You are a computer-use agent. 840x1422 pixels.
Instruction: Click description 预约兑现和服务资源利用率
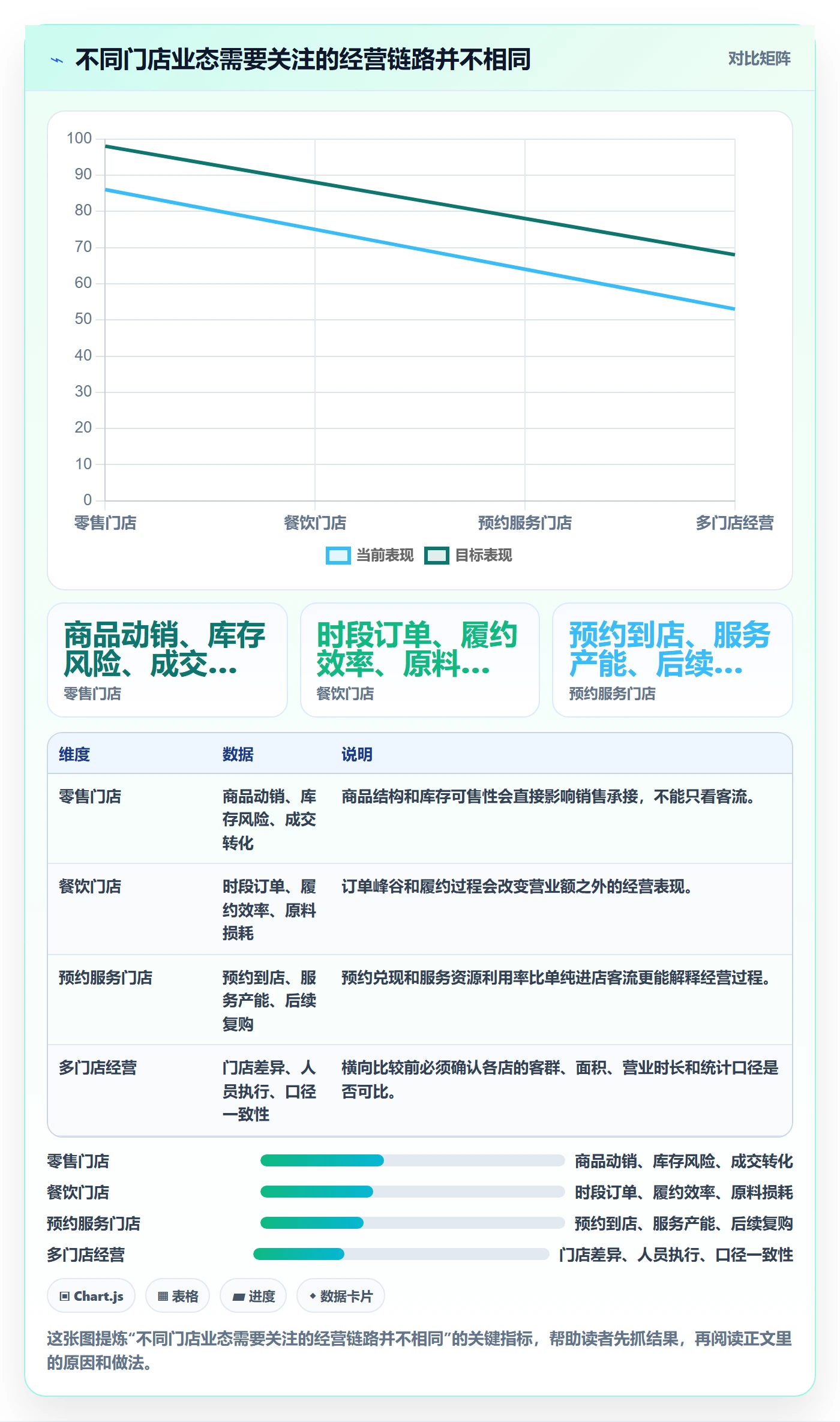[556, 977]
